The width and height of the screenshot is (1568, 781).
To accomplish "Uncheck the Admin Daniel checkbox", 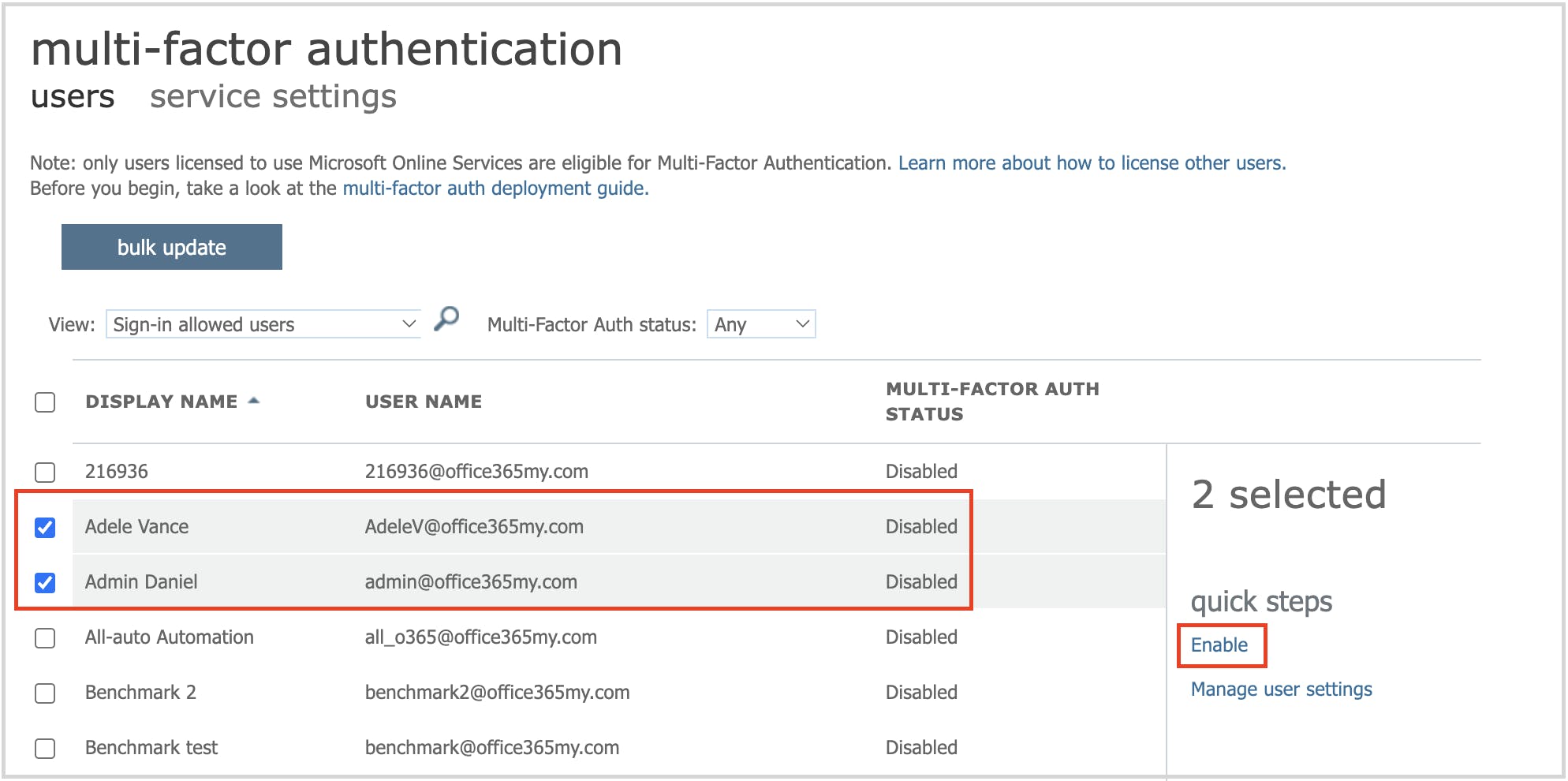I will (45, 582).
